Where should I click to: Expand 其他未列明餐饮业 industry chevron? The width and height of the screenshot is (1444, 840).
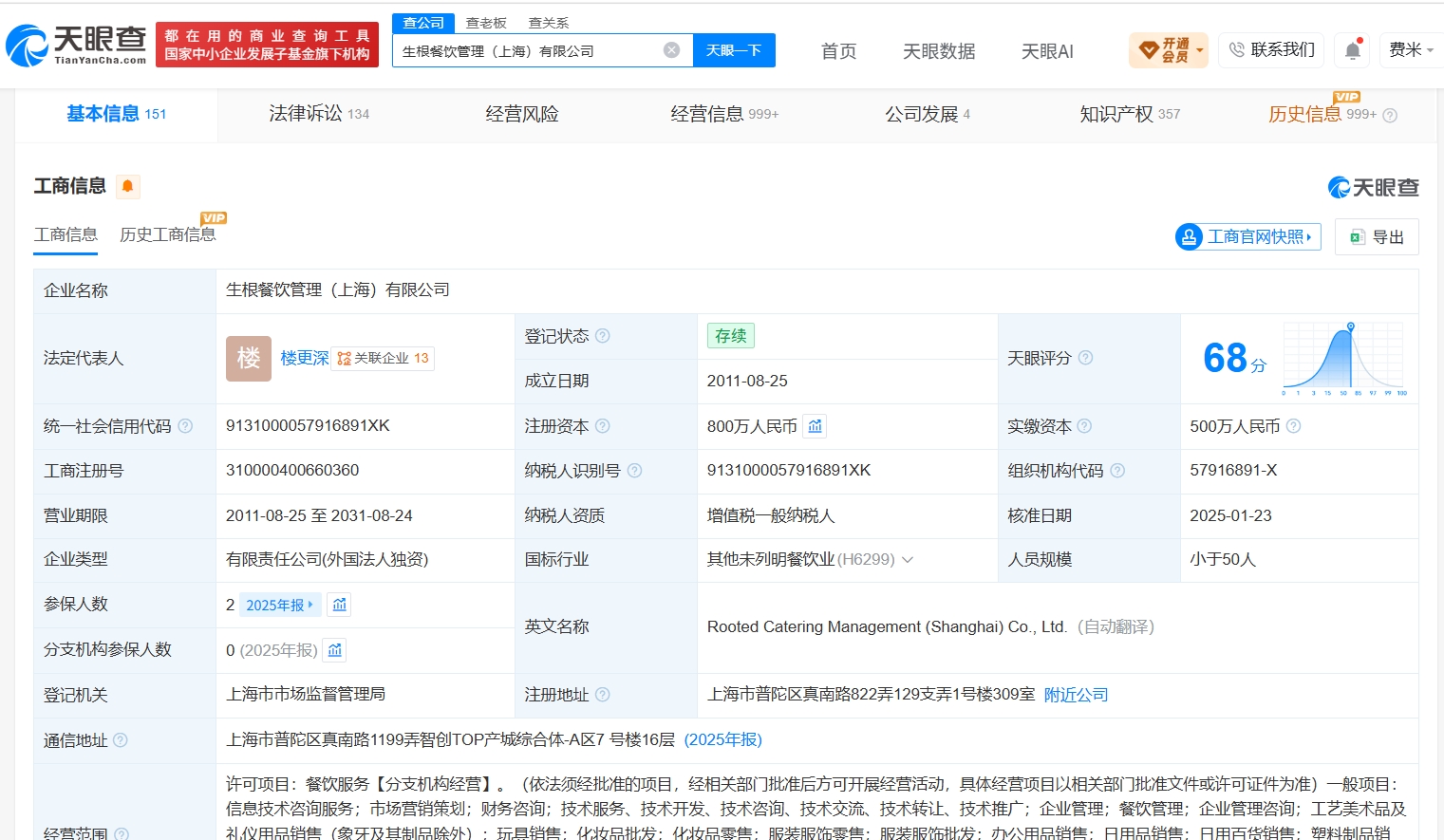click(908, 560)
